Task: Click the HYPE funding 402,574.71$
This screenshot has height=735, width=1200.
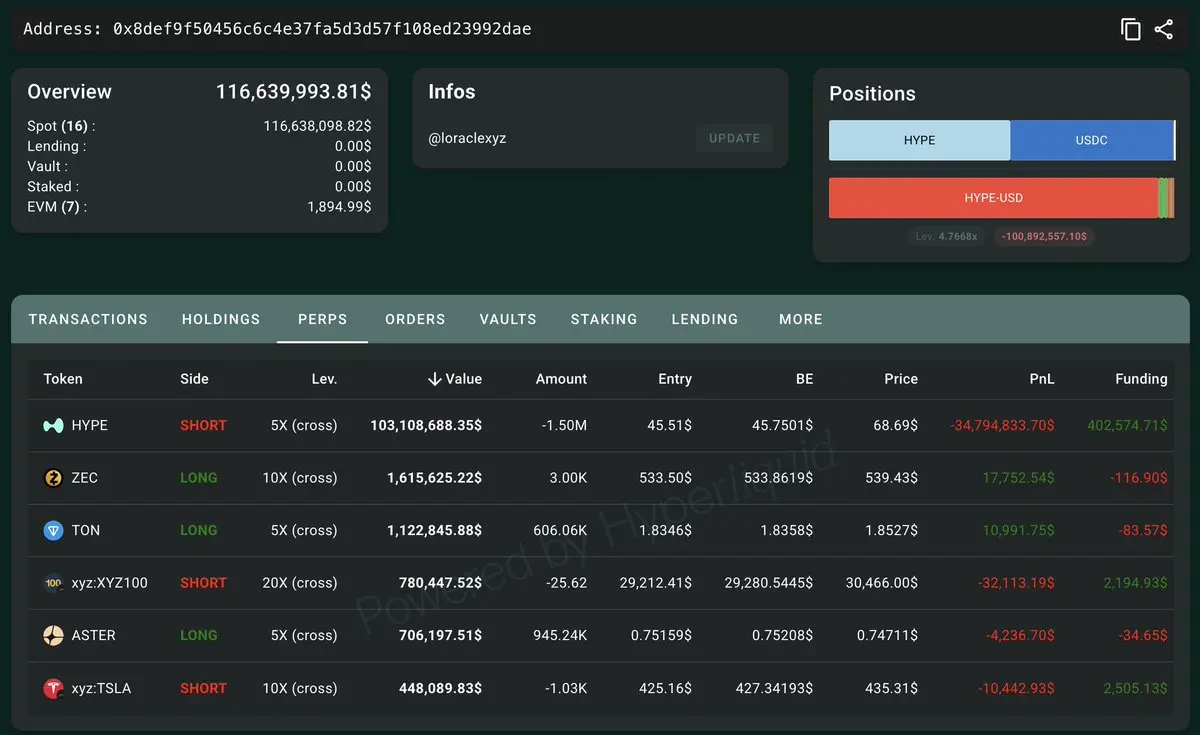Action: tap(1127, 425)
